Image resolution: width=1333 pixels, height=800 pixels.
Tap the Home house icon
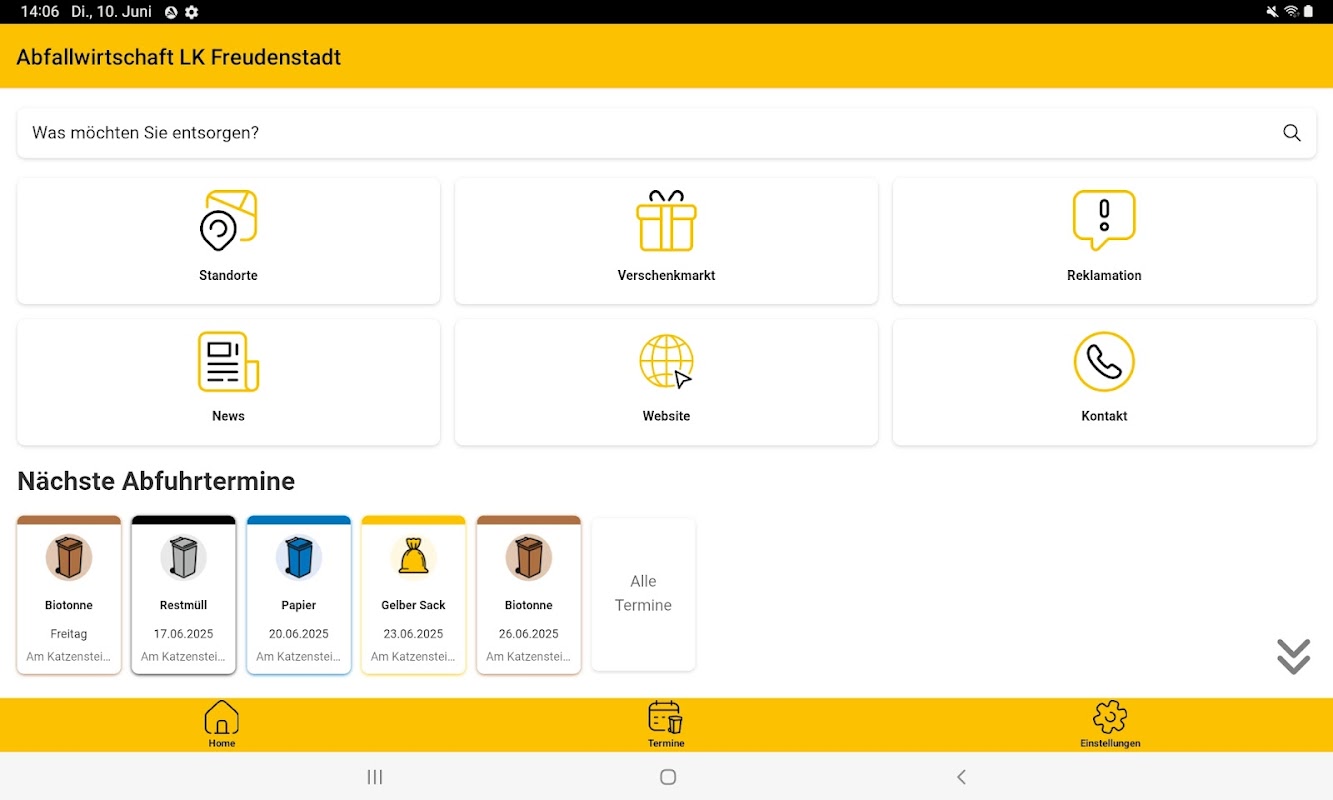(222, 717)
